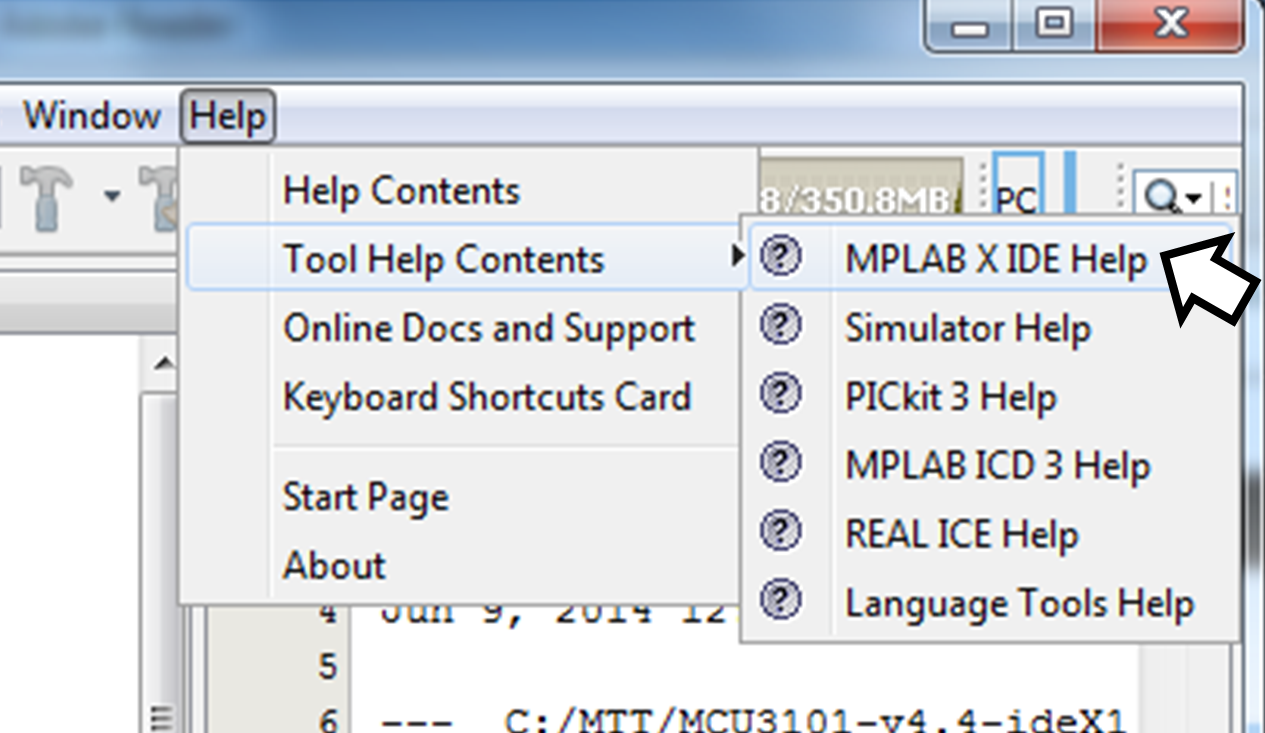Click the question icon beside MPLAB X IDE Help
1265x733 pixels.
[778, 259]
